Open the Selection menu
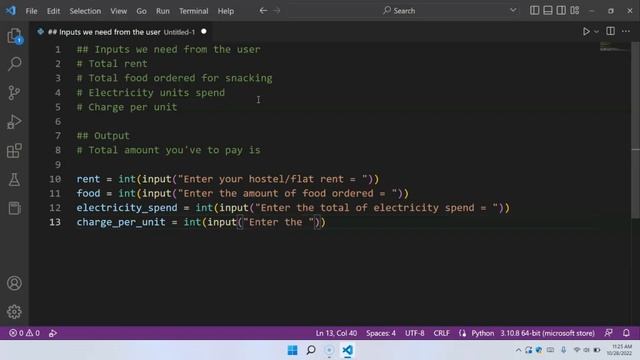 tap(85, 11)
